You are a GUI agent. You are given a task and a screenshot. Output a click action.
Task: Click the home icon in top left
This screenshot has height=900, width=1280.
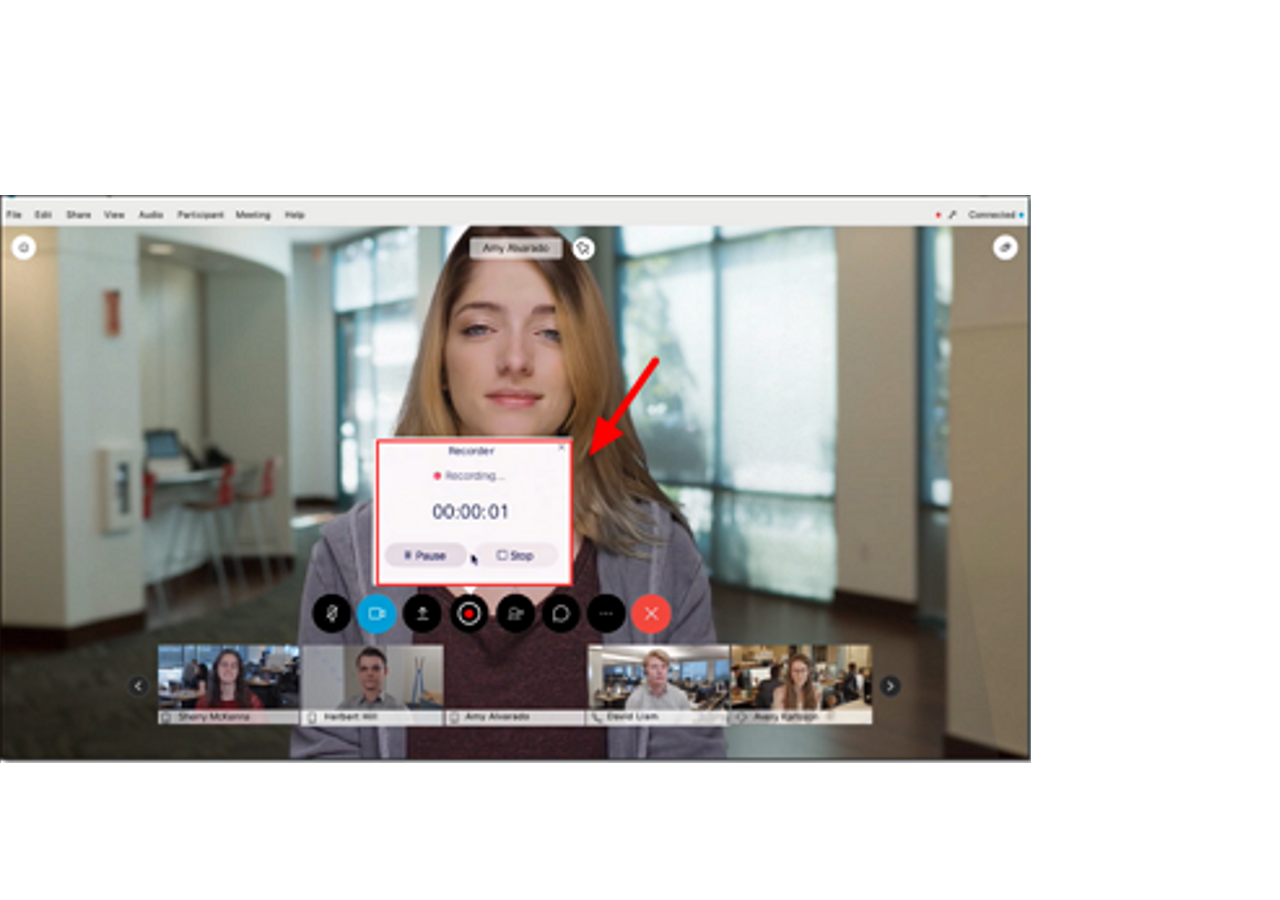pyautogui.click(x=22, y=247)
